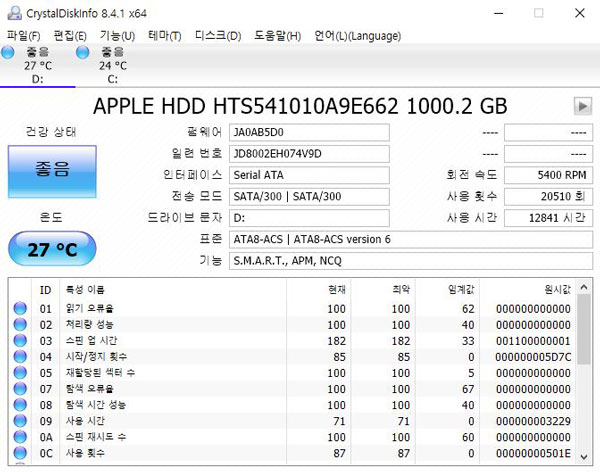Click status orb for attribute 0C
Screen dimensions: 600x472
[x=20, y=453]
